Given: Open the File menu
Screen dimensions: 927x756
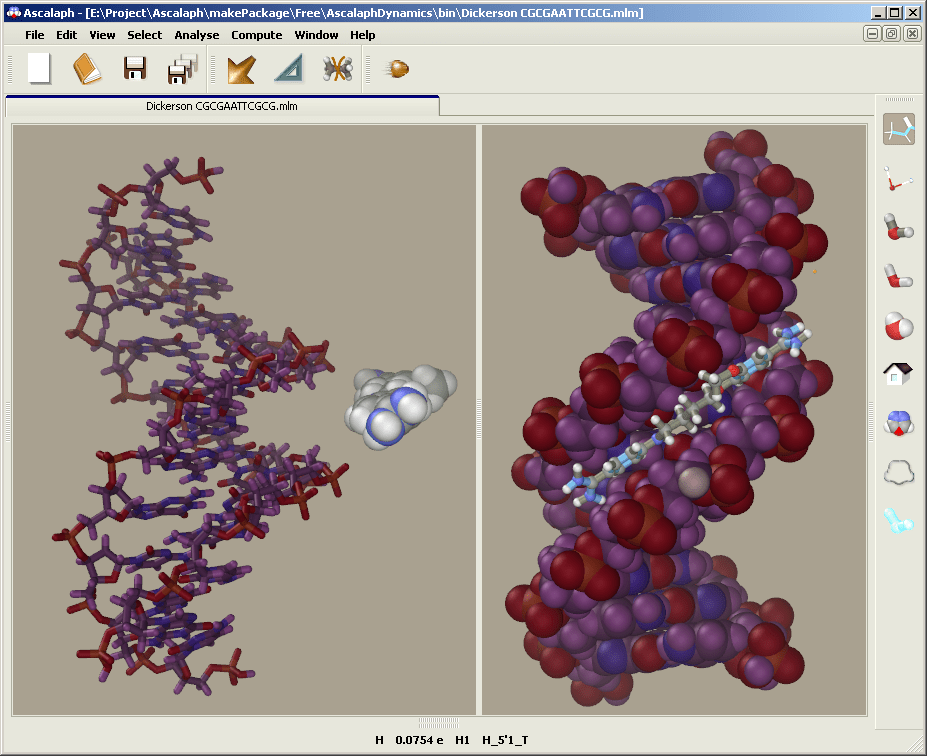Looking at the screenshot, I should (35, 35).
